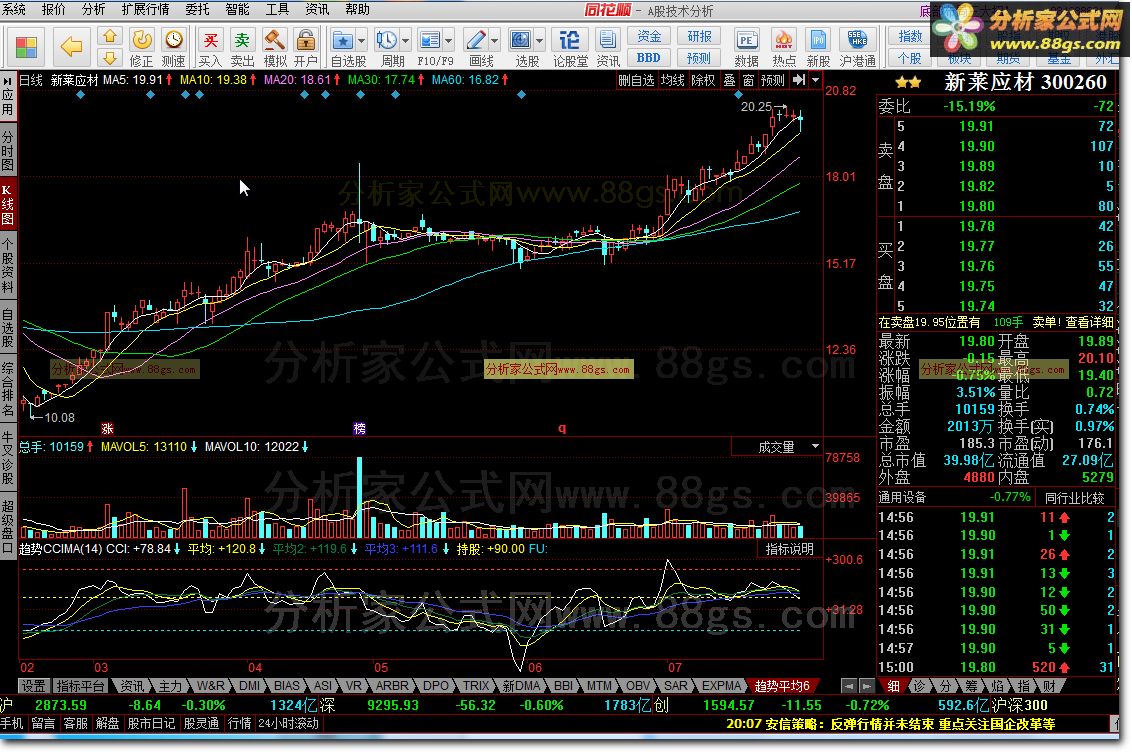Open the 论股堂 forum icon
Viewport: 1132px width, 752px height.
coord(570,48)
